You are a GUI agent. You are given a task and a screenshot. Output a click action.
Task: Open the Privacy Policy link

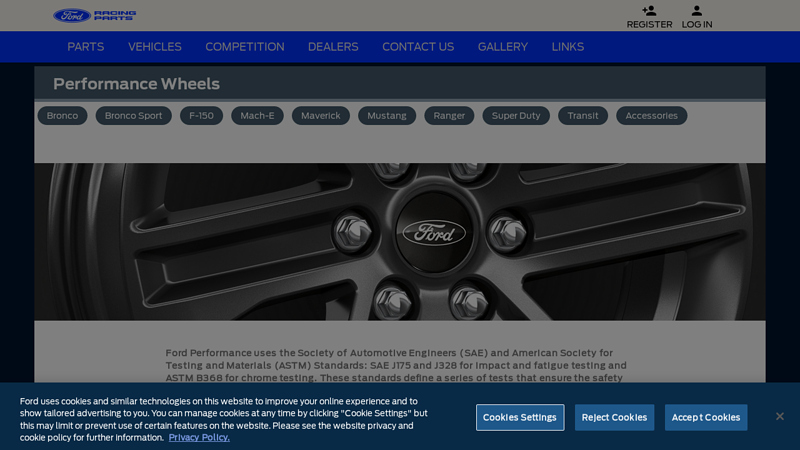tap(199, 437)
